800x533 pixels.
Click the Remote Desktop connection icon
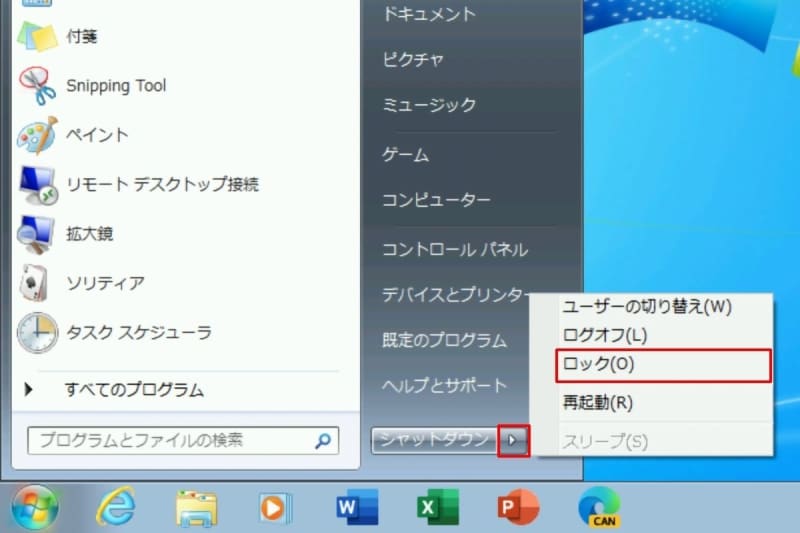pyautogui.click(x=38, y=184)
